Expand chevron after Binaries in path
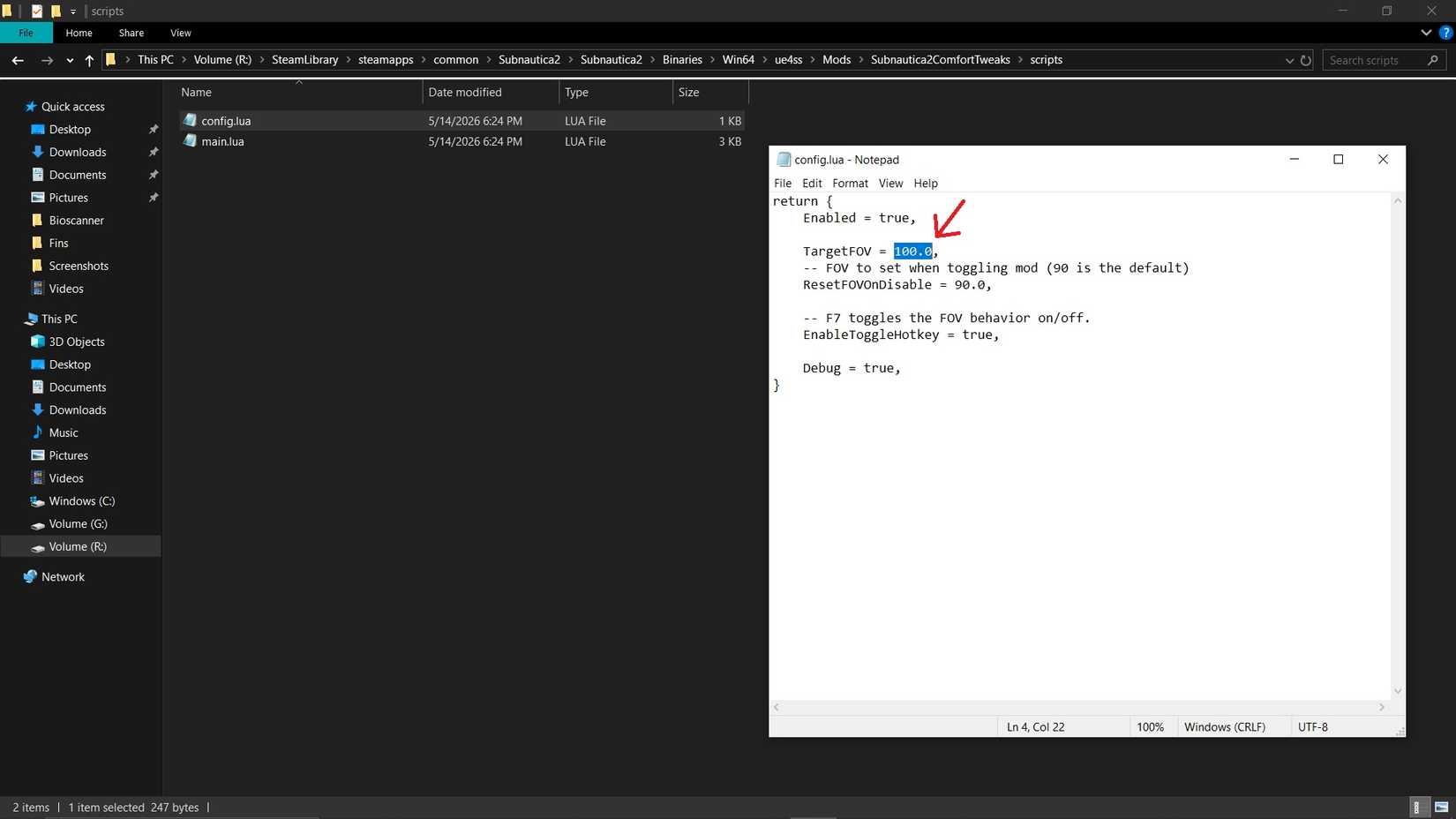Image resolution: width=1456 pixels, height=819 pixels. [x=712, y=60]
